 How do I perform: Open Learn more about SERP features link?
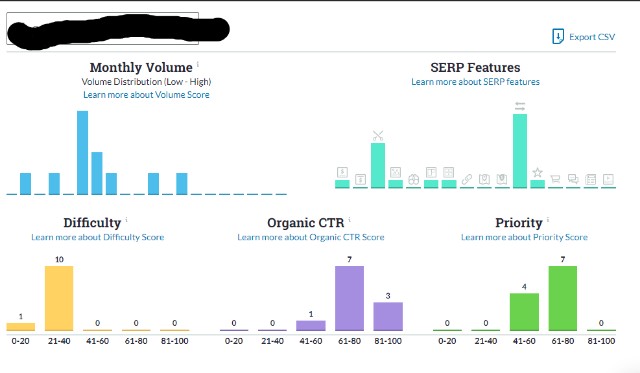click(x=475, y=82)
